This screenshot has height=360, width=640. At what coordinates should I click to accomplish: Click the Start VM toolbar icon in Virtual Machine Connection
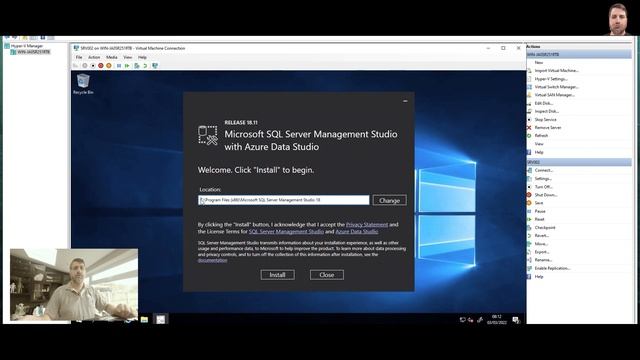(84, 65)
